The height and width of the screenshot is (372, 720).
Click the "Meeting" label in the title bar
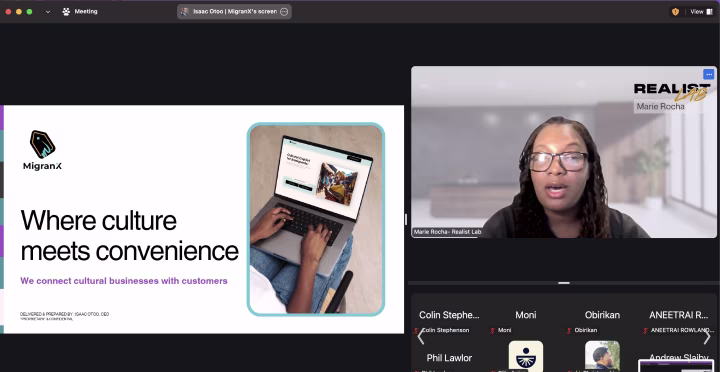(86, 11)
